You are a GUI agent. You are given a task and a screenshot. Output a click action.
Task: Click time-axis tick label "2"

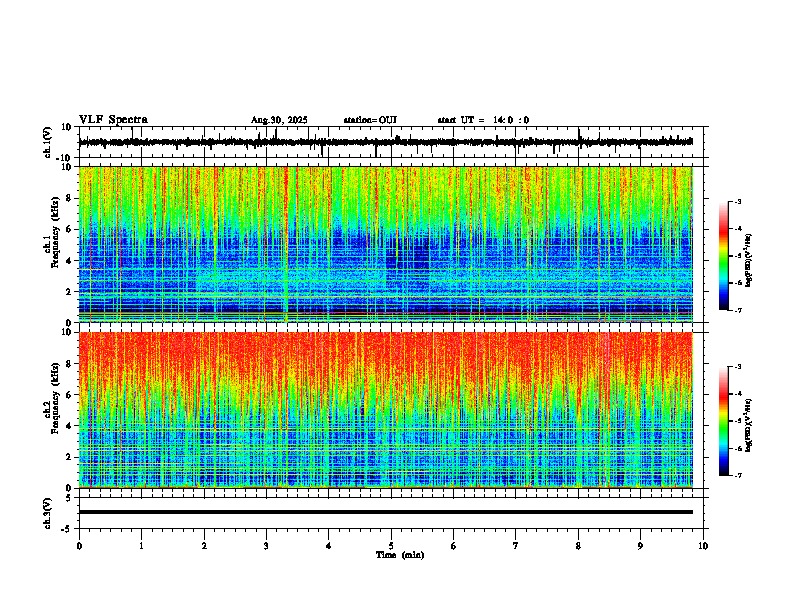point(204,546)
